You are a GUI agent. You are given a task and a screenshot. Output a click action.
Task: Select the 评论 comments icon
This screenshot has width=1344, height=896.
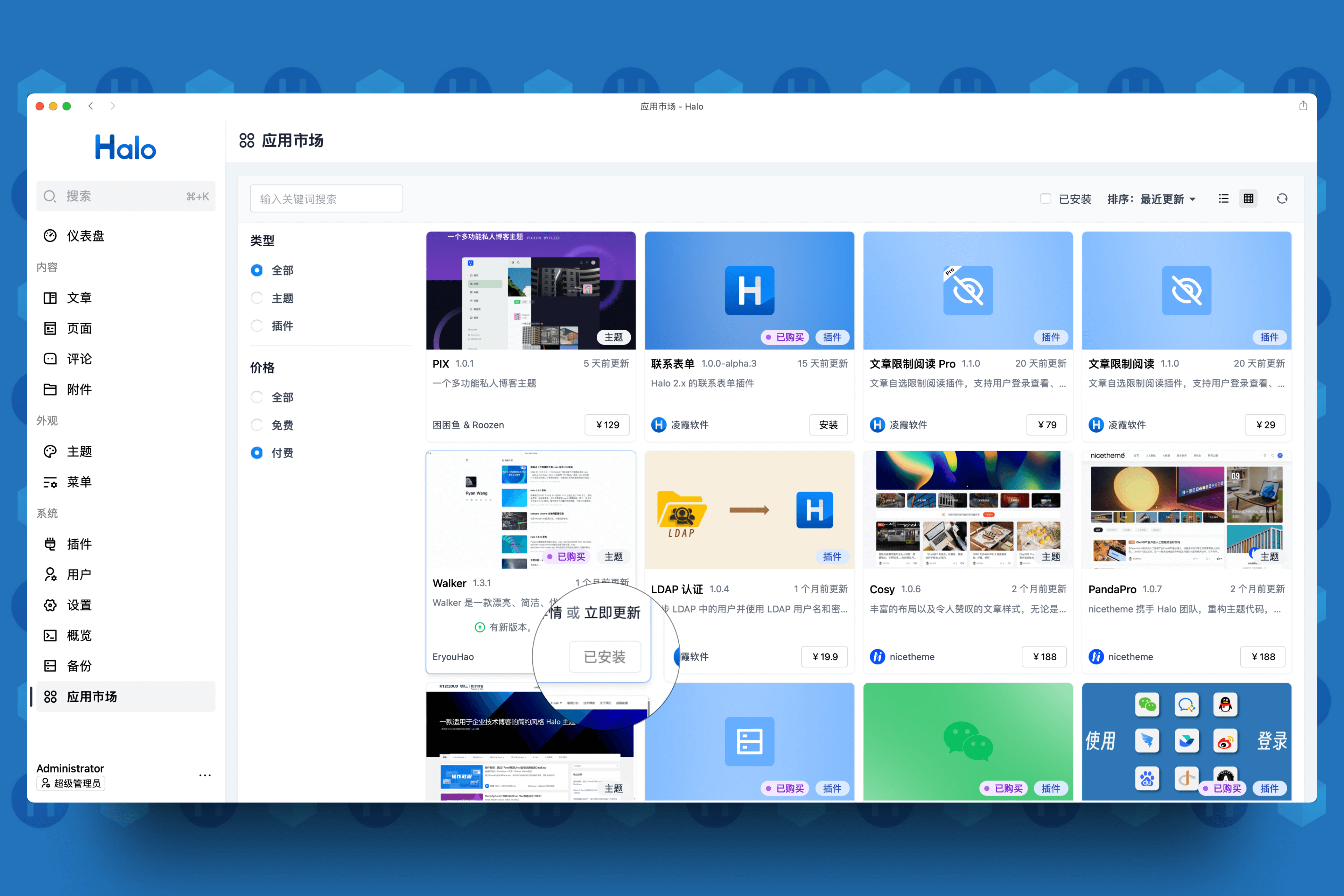pyautogui.click(x=50, y=359)
